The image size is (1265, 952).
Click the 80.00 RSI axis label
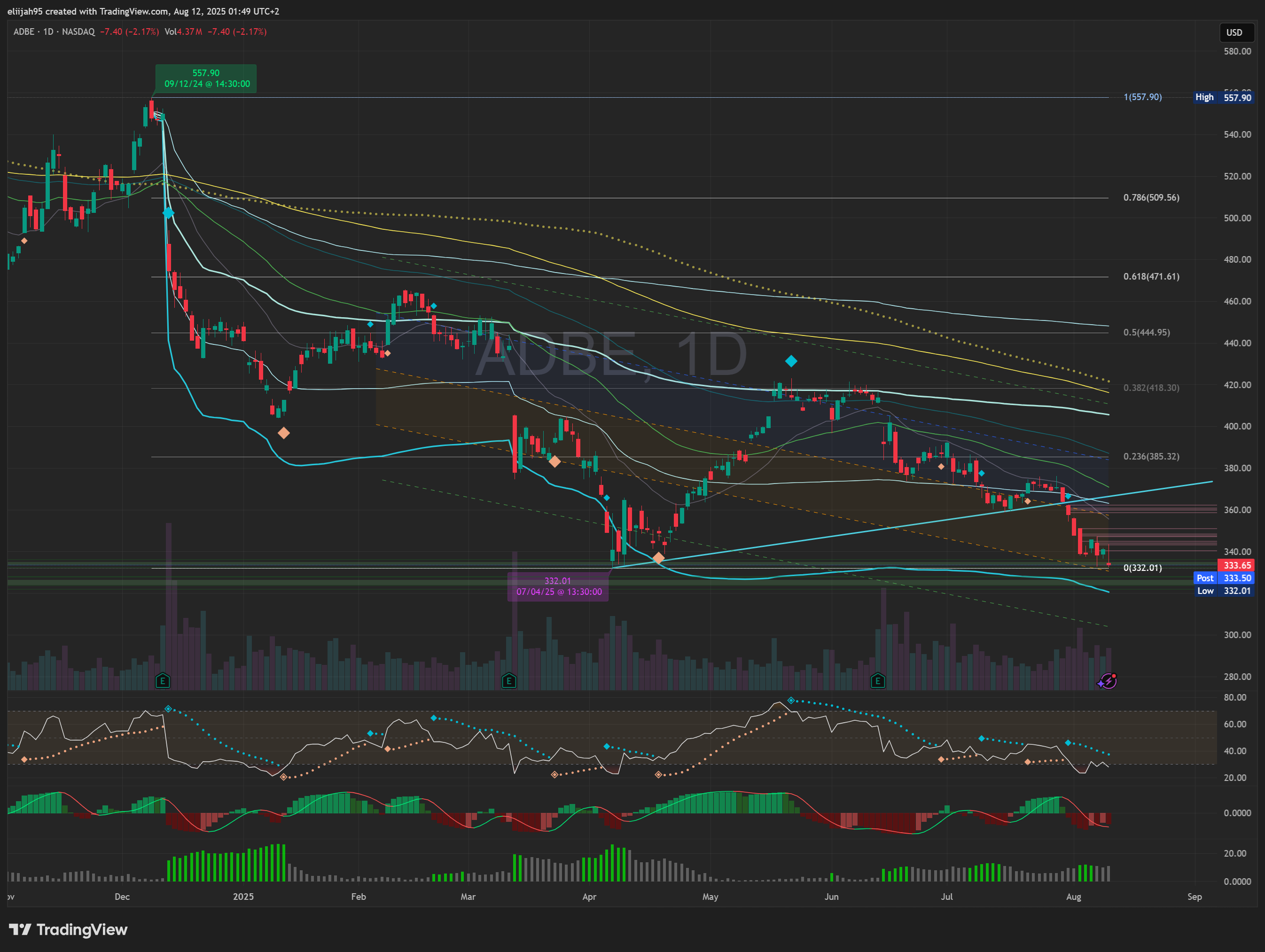(1234, 697)
